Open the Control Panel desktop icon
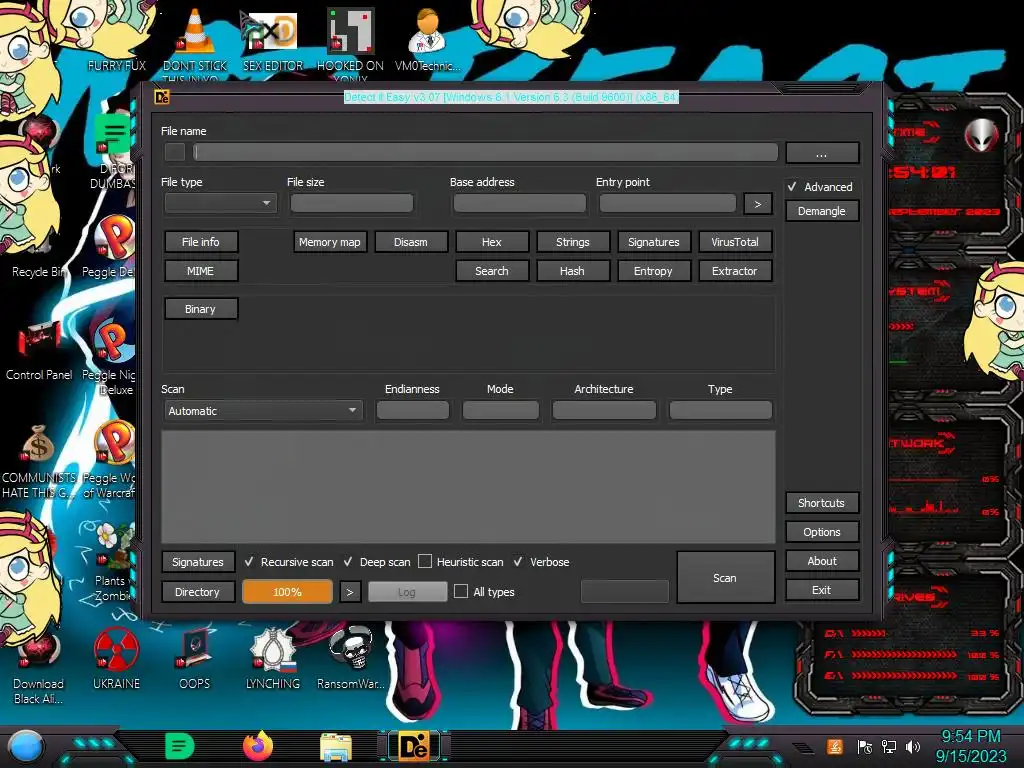 (x=39, y=349)
